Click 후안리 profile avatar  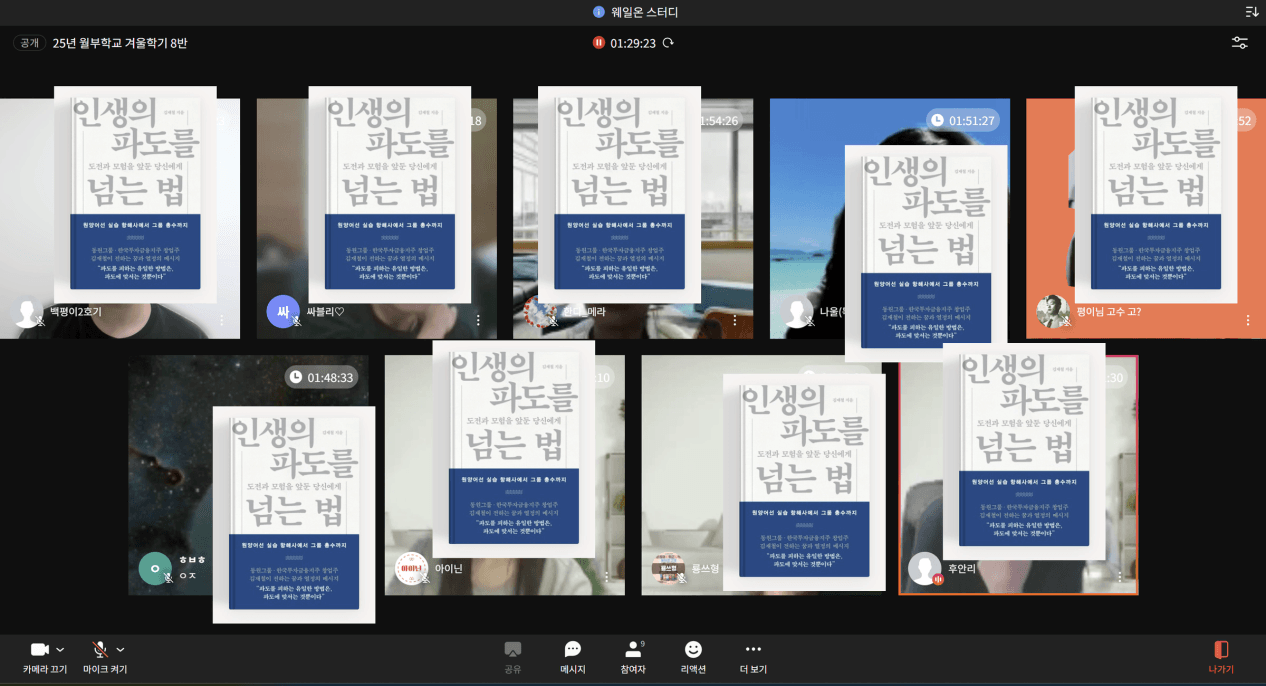click(924, 568)
